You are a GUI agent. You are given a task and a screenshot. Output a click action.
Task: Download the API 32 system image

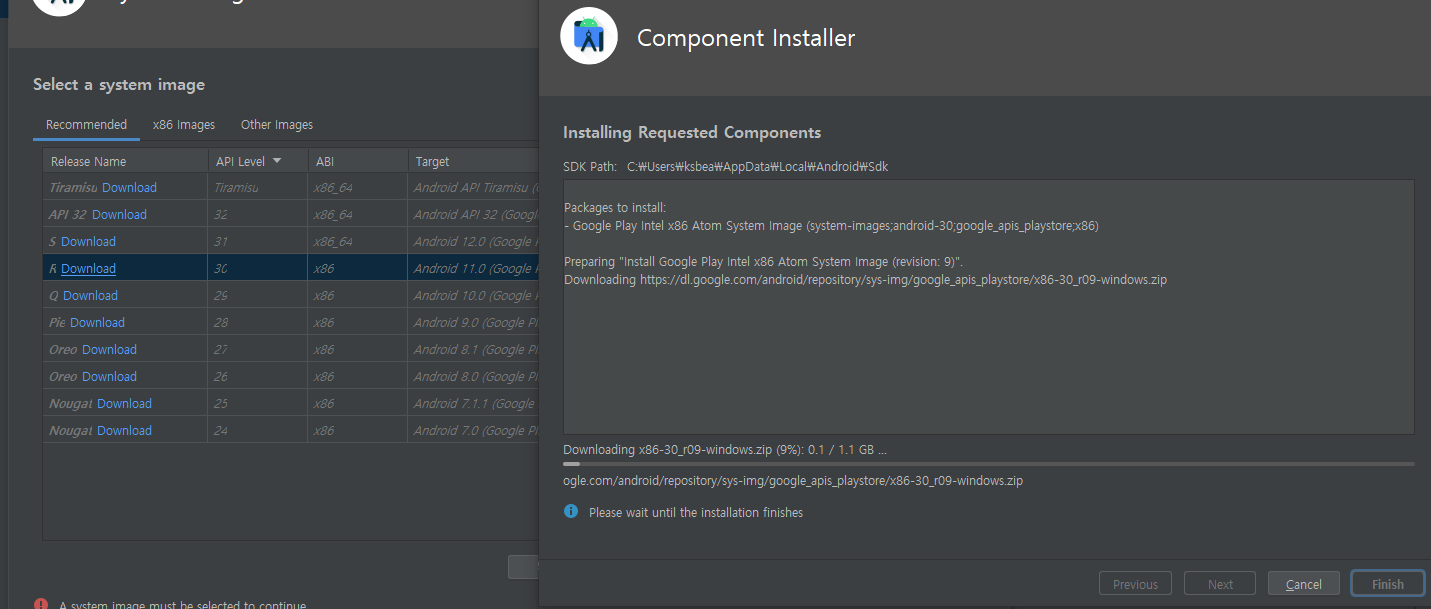(119, 214)
